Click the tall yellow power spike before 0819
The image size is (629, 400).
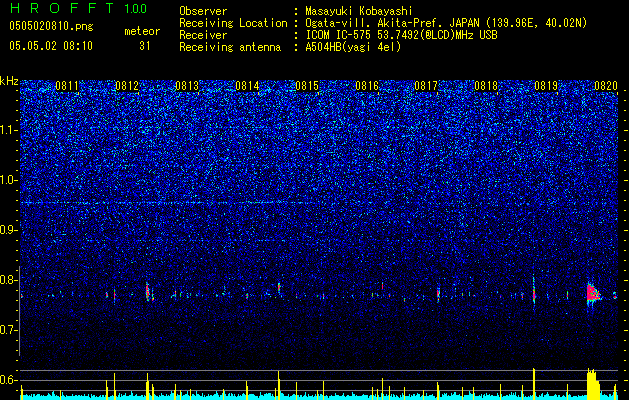click(534, 384)
